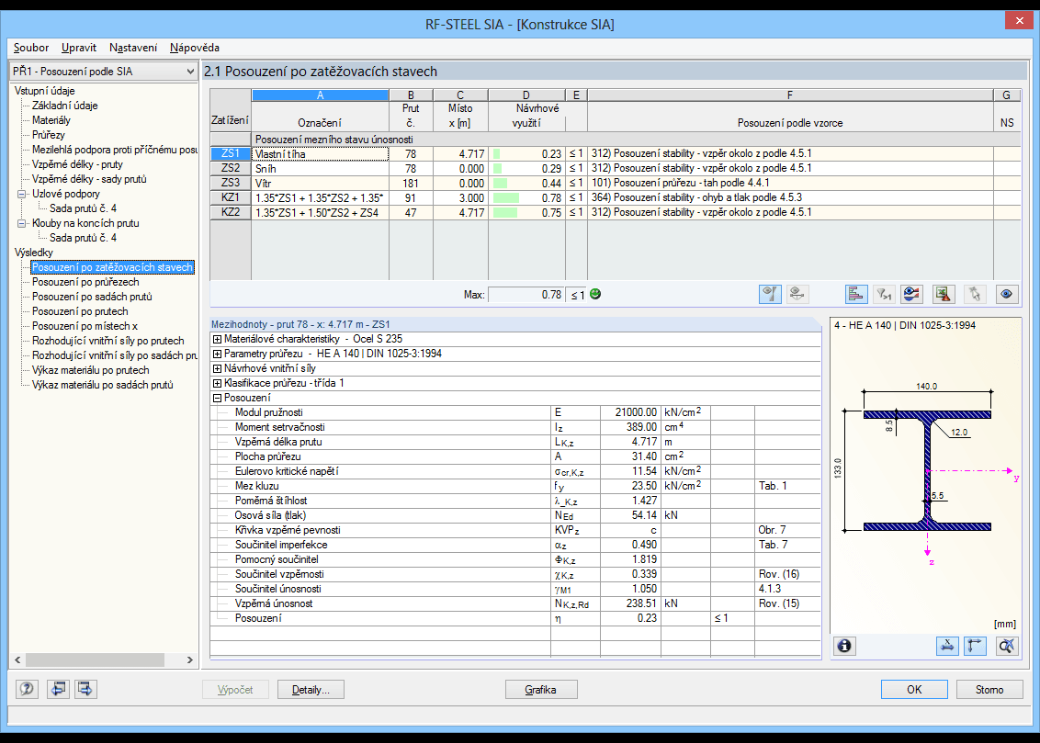Toggle colored relation bars in table
Image resolution: width=1040 pixels, height=743 pixels.
[x=856, y=294]
